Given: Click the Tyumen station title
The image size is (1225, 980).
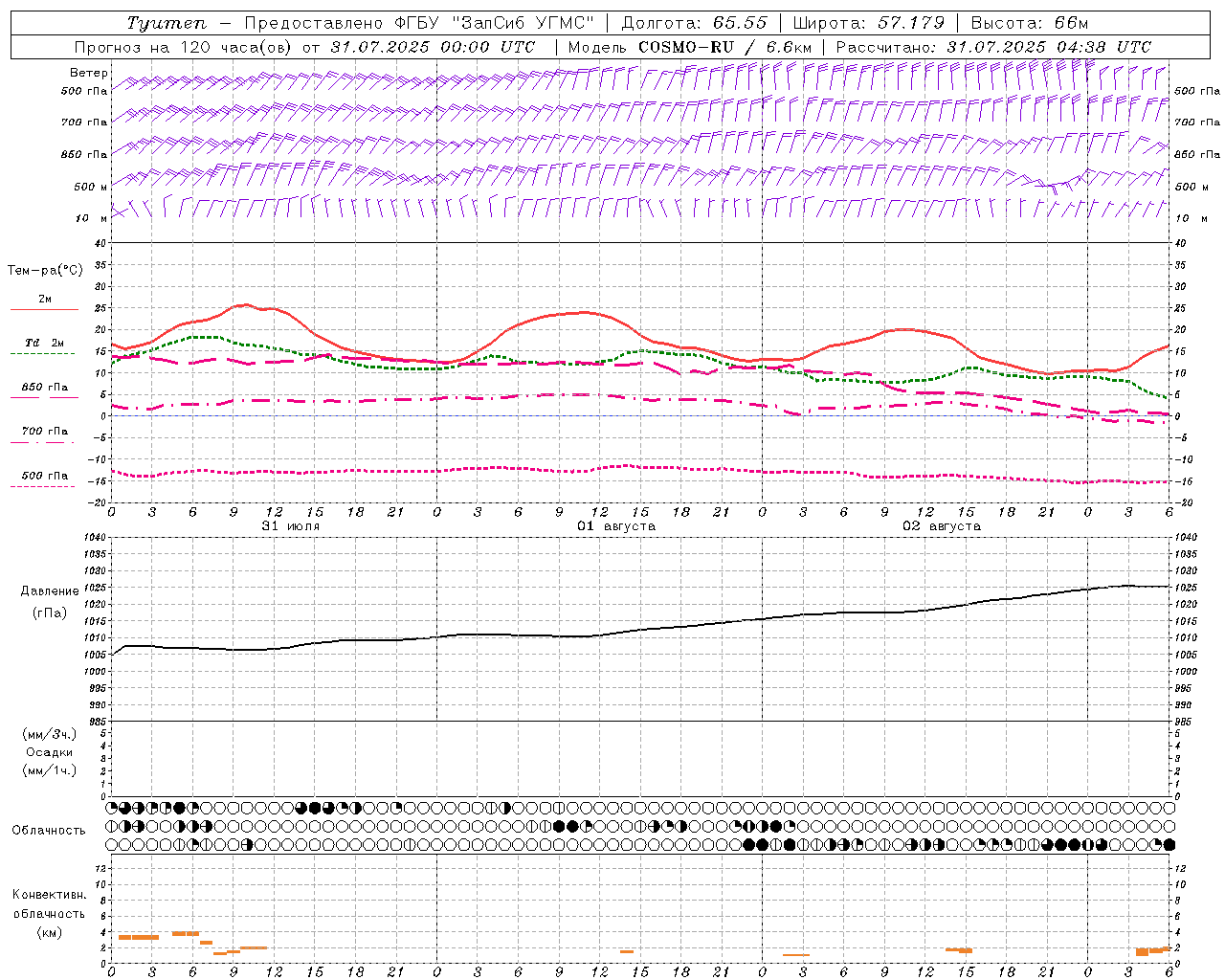Looking at the screenshot, I should (166, 23).
